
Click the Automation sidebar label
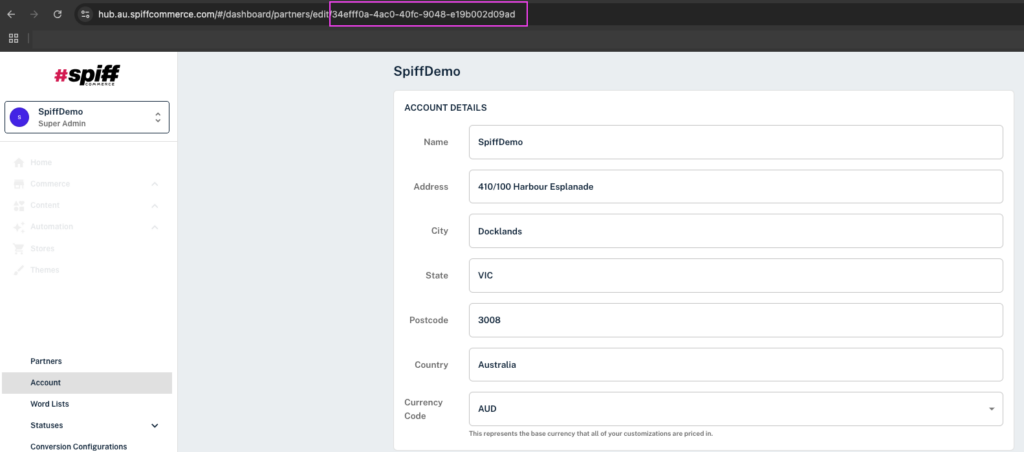pos(52,227)
